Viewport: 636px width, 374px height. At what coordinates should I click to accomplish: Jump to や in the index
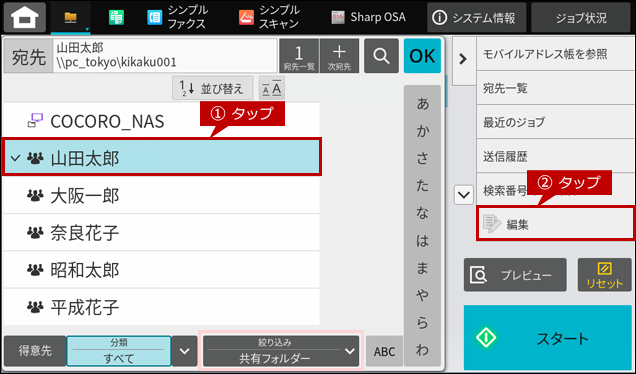[x=422, y=295]
